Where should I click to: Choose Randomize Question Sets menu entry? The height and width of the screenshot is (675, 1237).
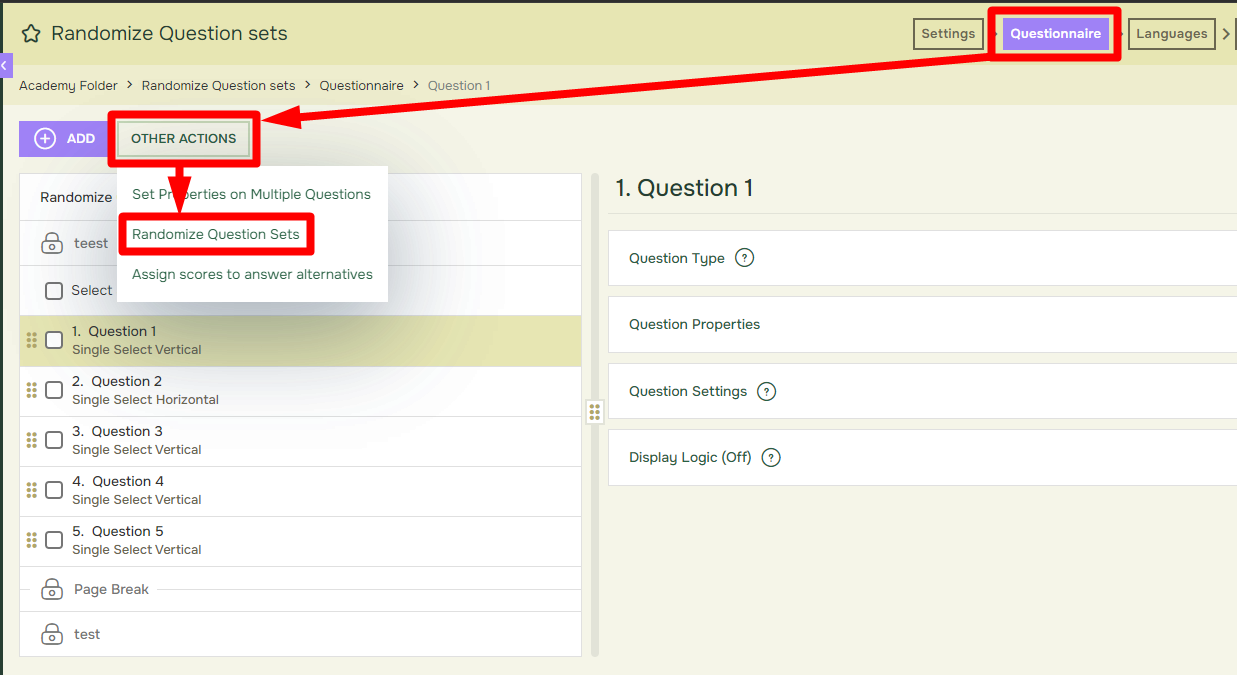pos(216,234)
